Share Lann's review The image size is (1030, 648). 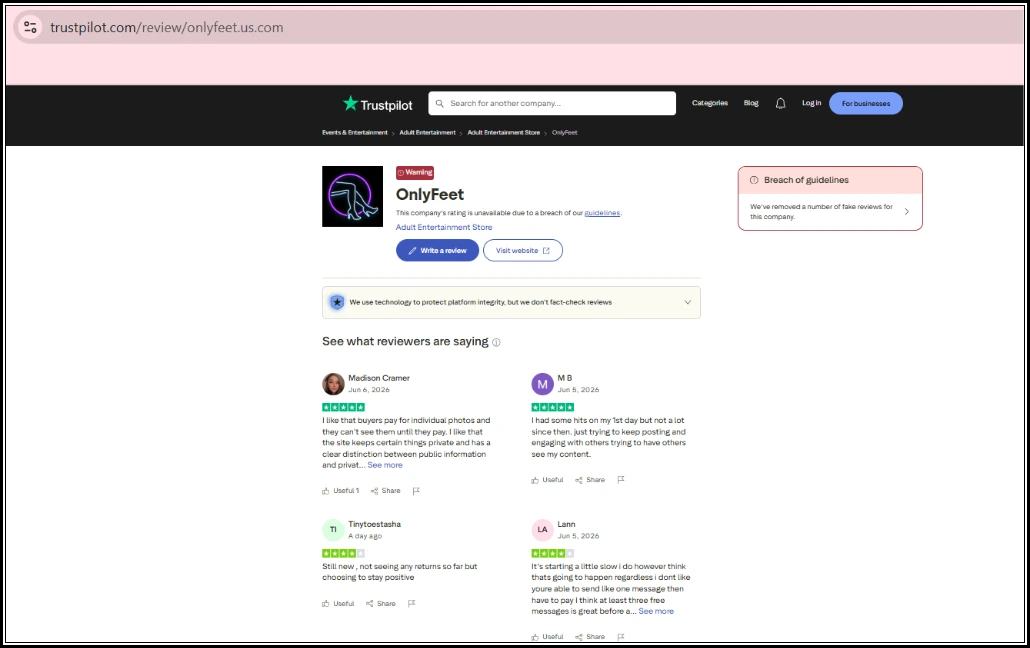[590, 637]
